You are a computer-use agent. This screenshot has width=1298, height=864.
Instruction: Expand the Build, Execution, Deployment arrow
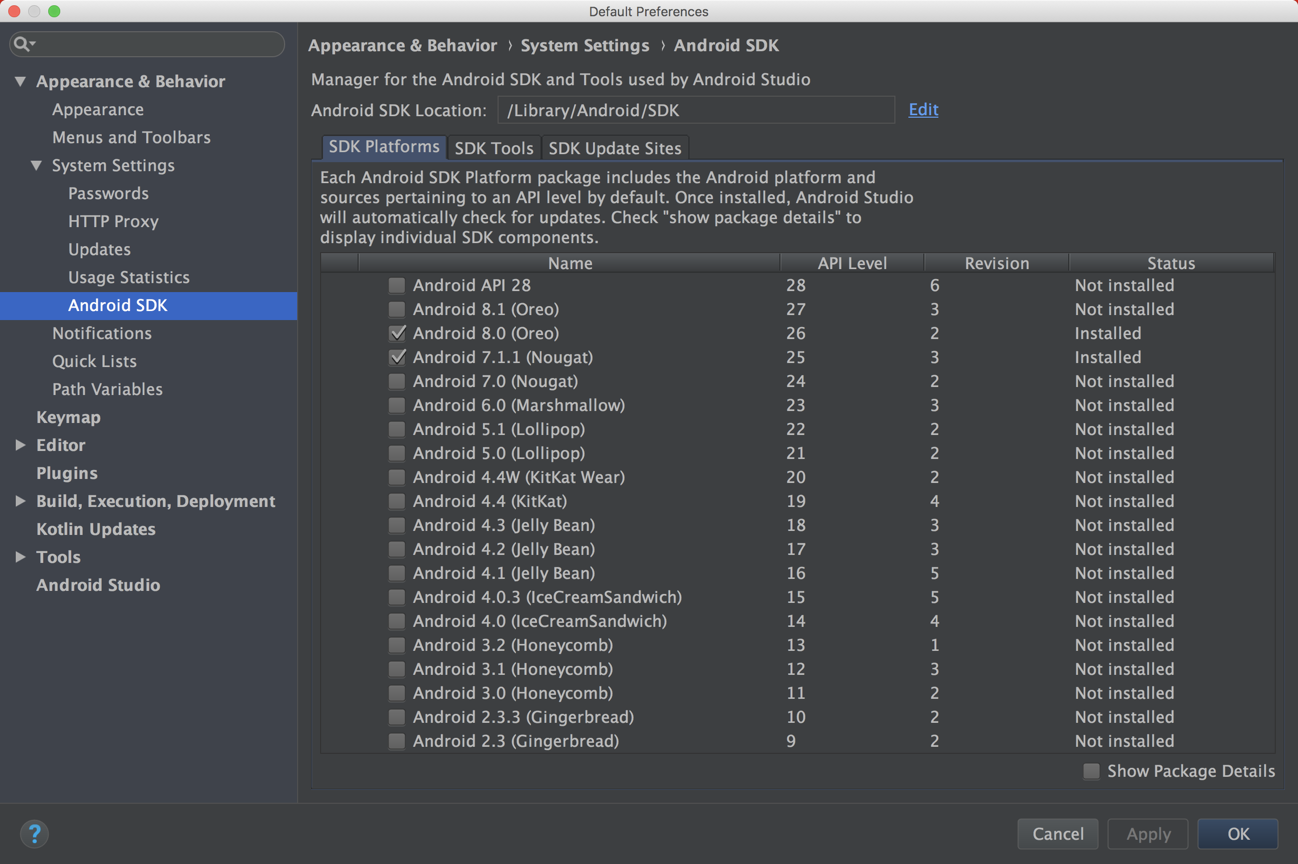coord(20,501)
